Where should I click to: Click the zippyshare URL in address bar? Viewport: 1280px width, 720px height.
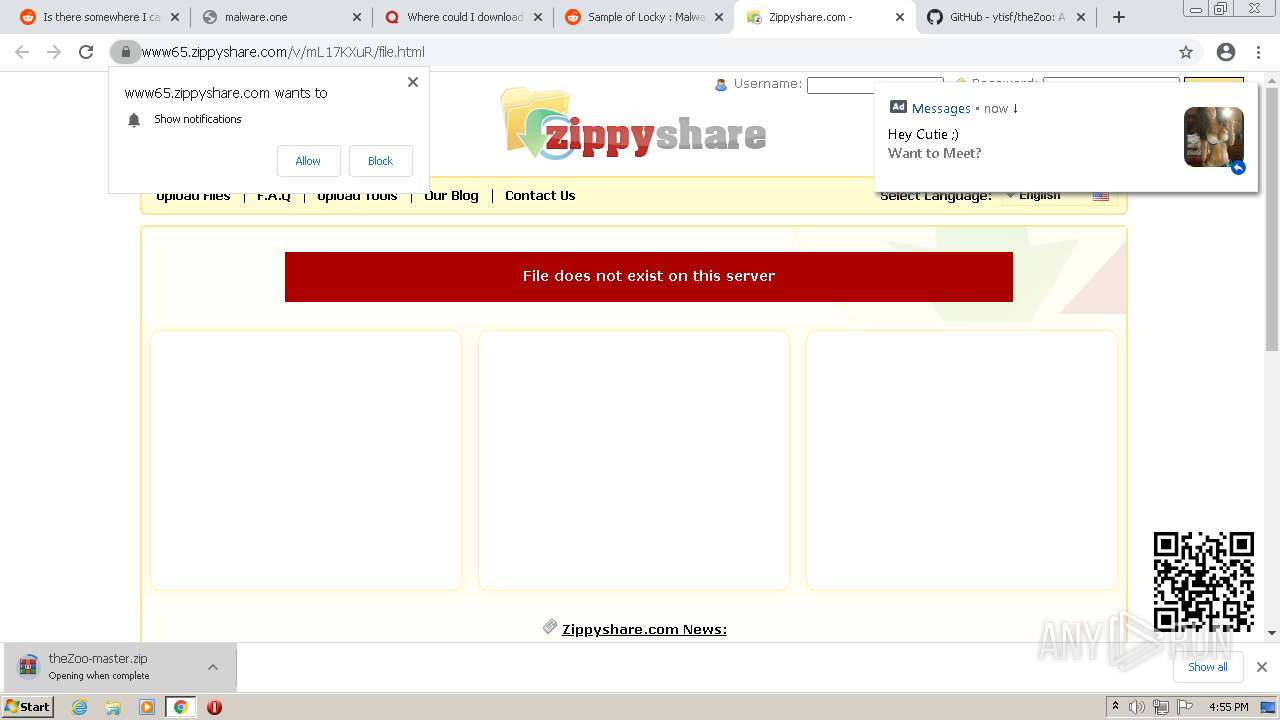pyautogui.click(x=283, y=52)
